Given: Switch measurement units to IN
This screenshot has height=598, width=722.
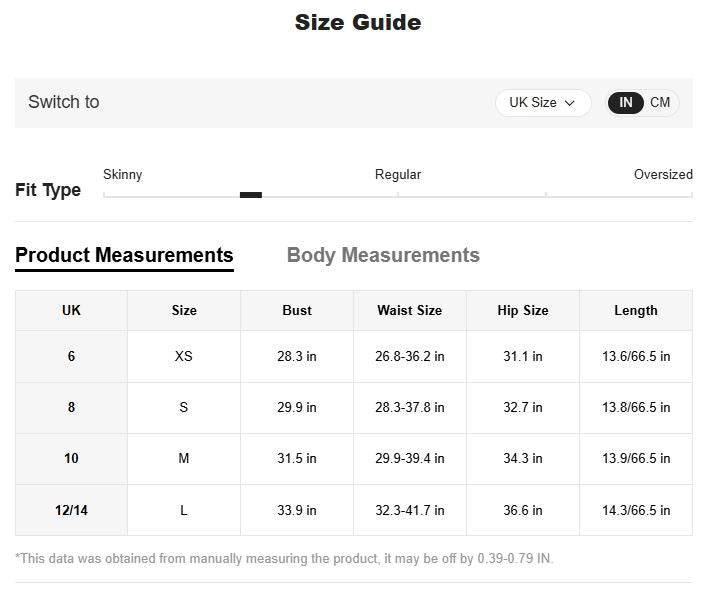Looking at the screenshot, I should click(626, 103).
